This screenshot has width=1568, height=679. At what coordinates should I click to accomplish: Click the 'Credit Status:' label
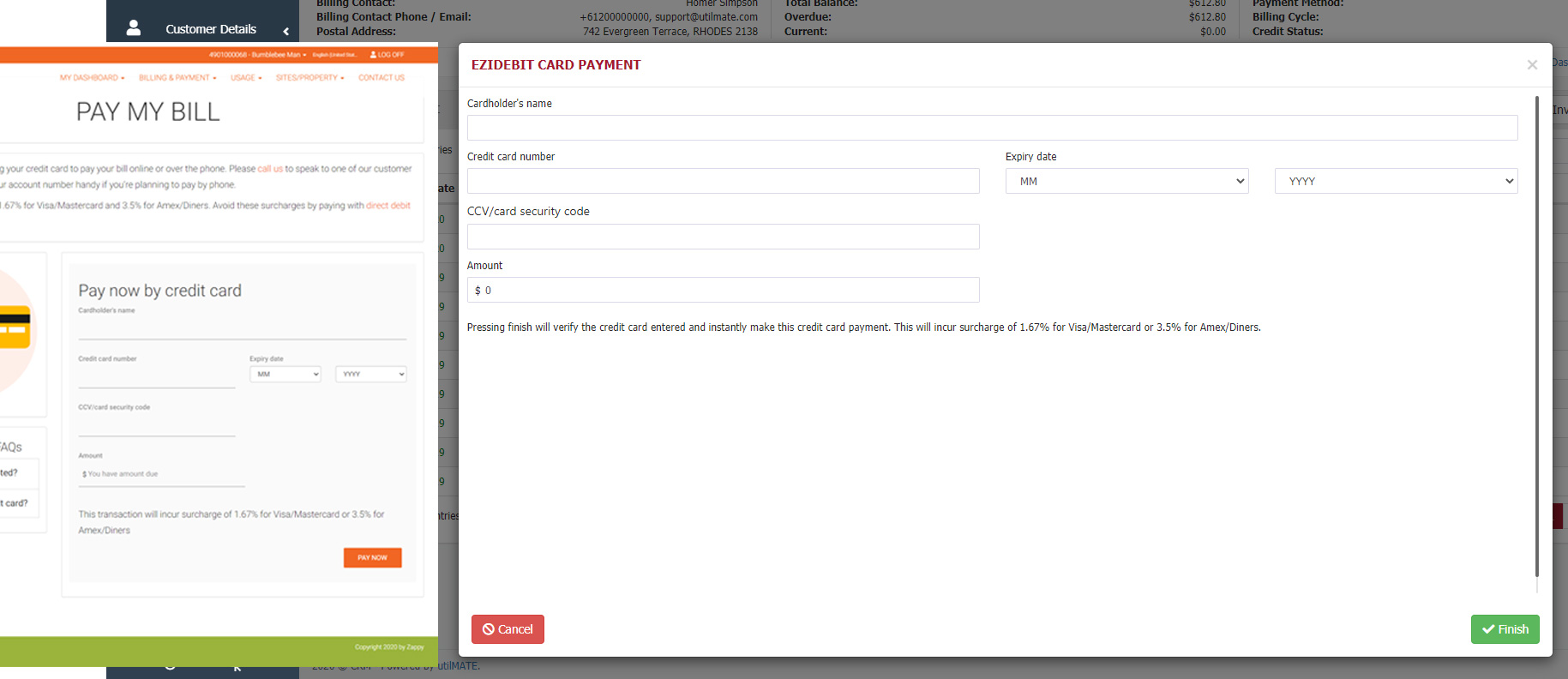tap(1288, 32)
